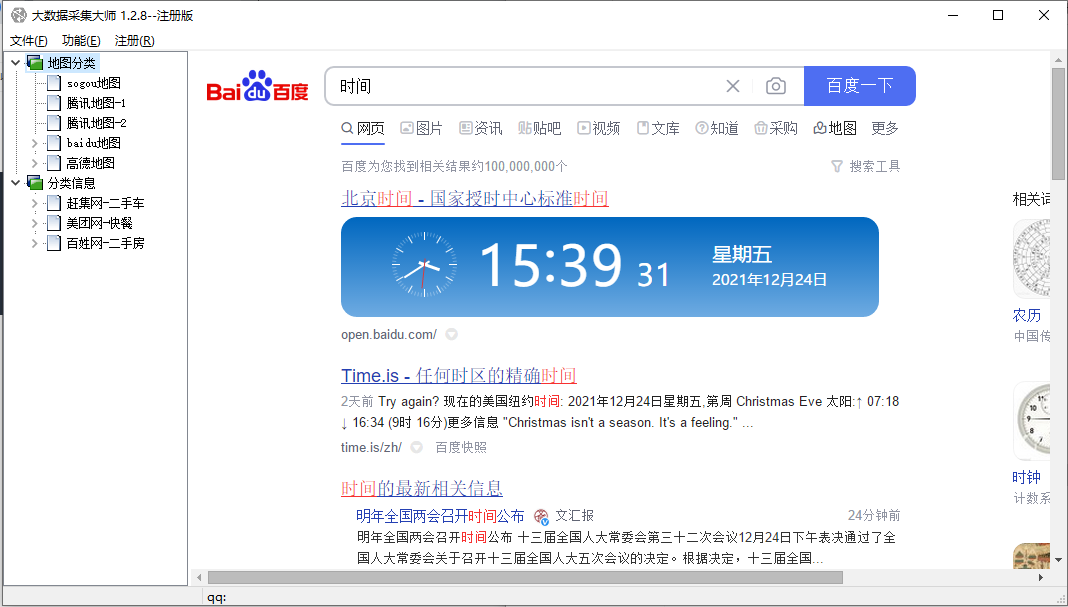Collapse the 分类信息 tree node

[x=16, y=183]
